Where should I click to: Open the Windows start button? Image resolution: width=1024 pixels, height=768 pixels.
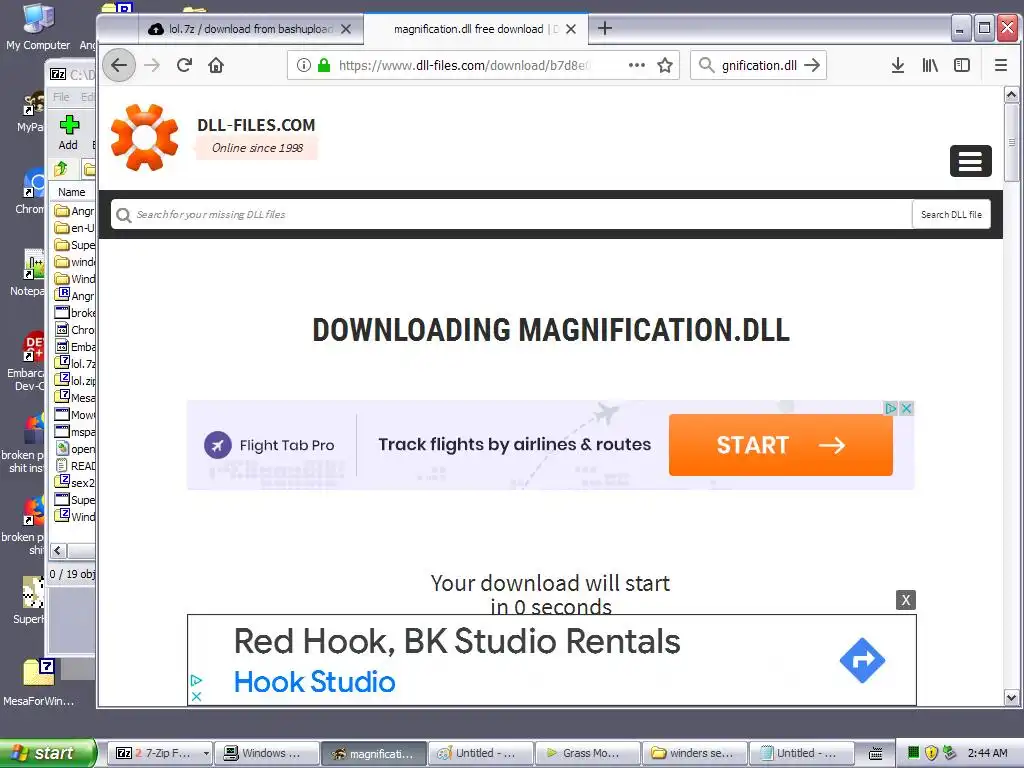pyautogui.click(x=47, y=753)
